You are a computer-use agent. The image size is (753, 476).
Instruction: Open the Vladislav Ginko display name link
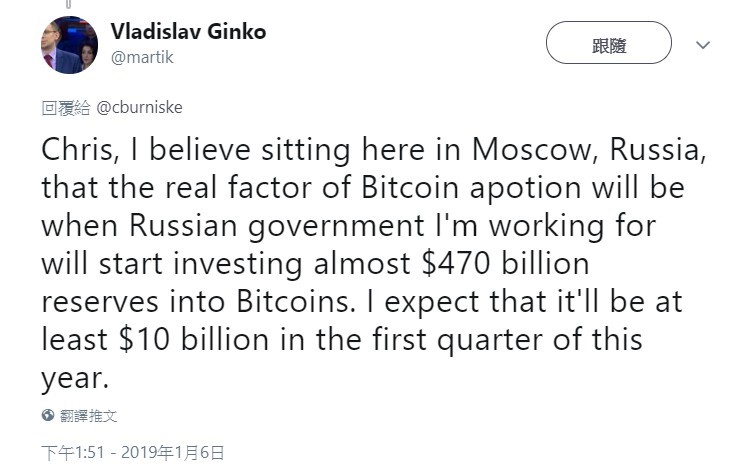tap(188, 31)
